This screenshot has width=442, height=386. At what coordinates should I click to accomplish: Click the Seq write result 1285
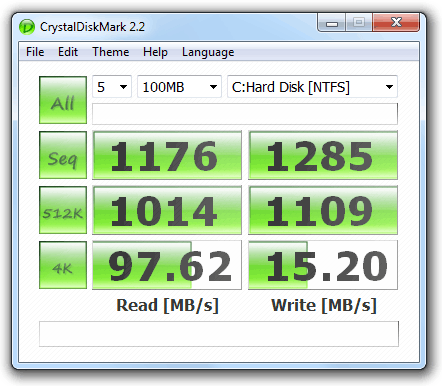323,155
